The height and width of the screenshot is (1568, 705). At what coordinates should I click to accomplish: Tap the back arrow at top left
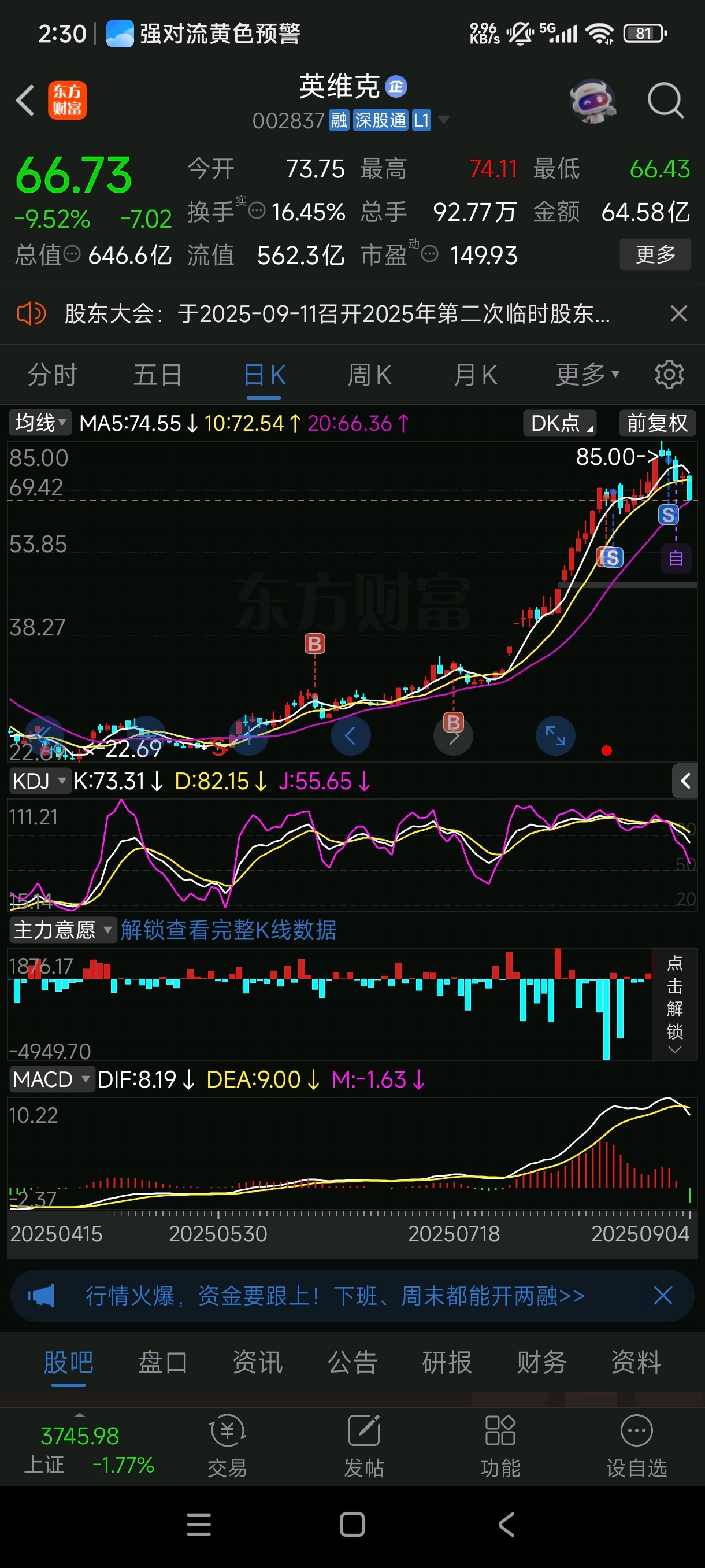click(24, 100)
